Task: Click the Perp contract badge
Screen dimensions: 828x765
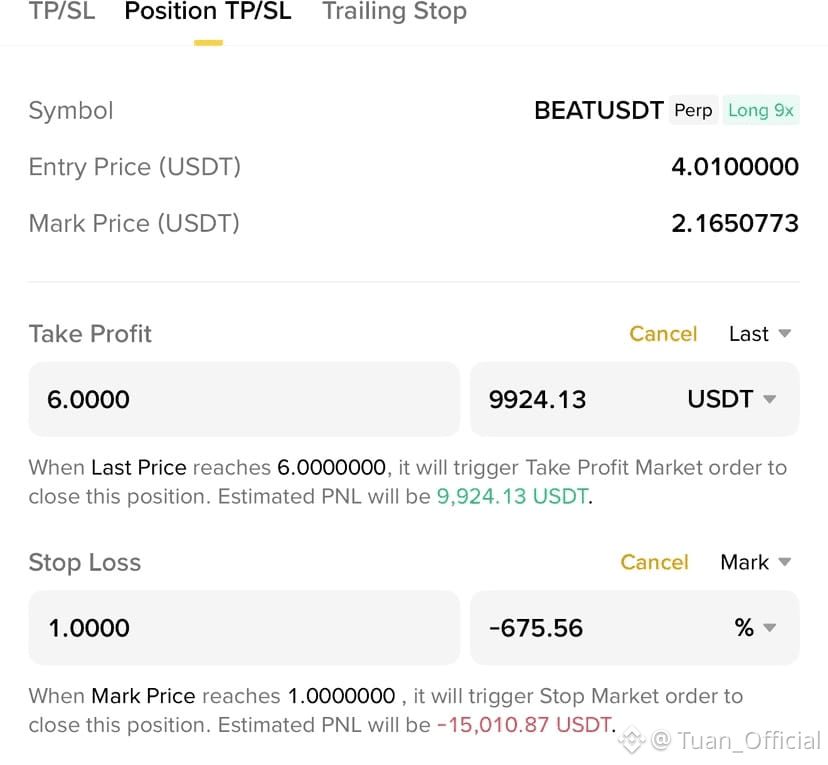Action: (693, 110)
